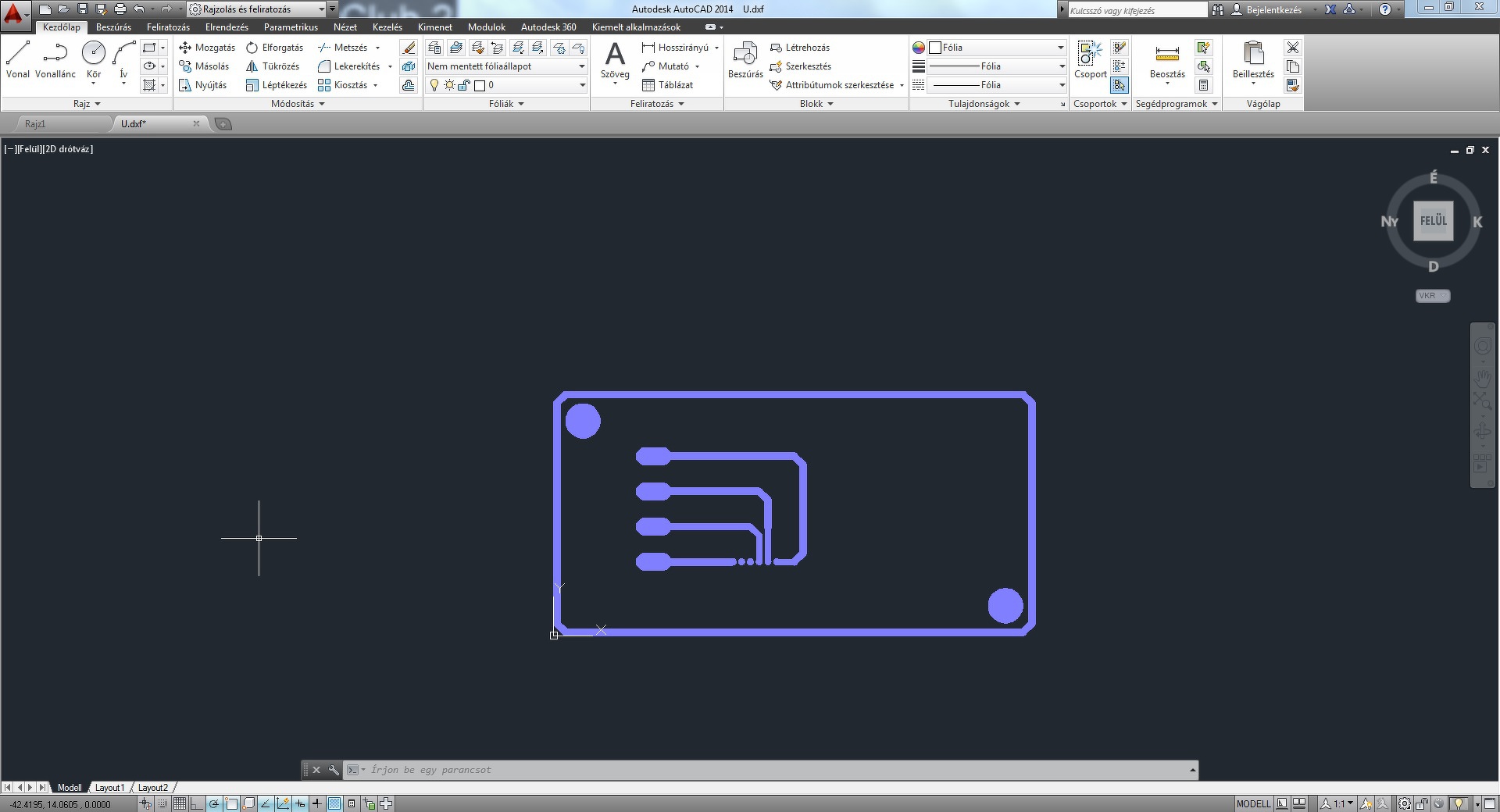Screen dimensions: 1500x812
Task: Toggle object snap in status bar
Action: click(231, 803)
